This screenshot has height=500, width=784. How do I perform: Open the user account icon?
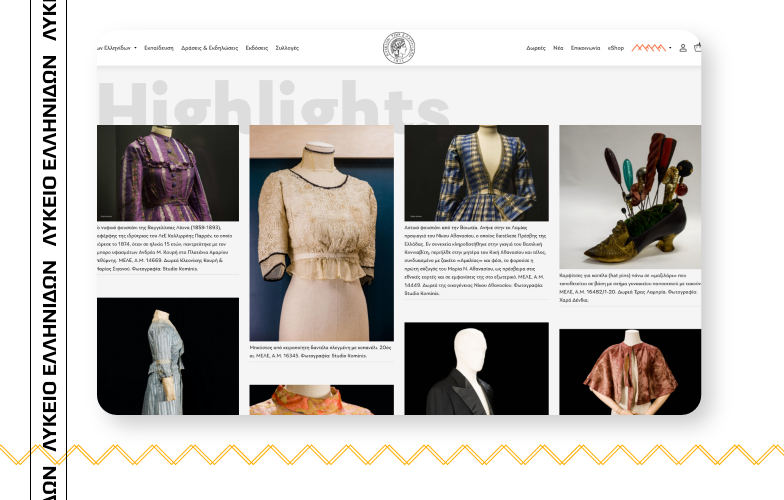(683, 48)
